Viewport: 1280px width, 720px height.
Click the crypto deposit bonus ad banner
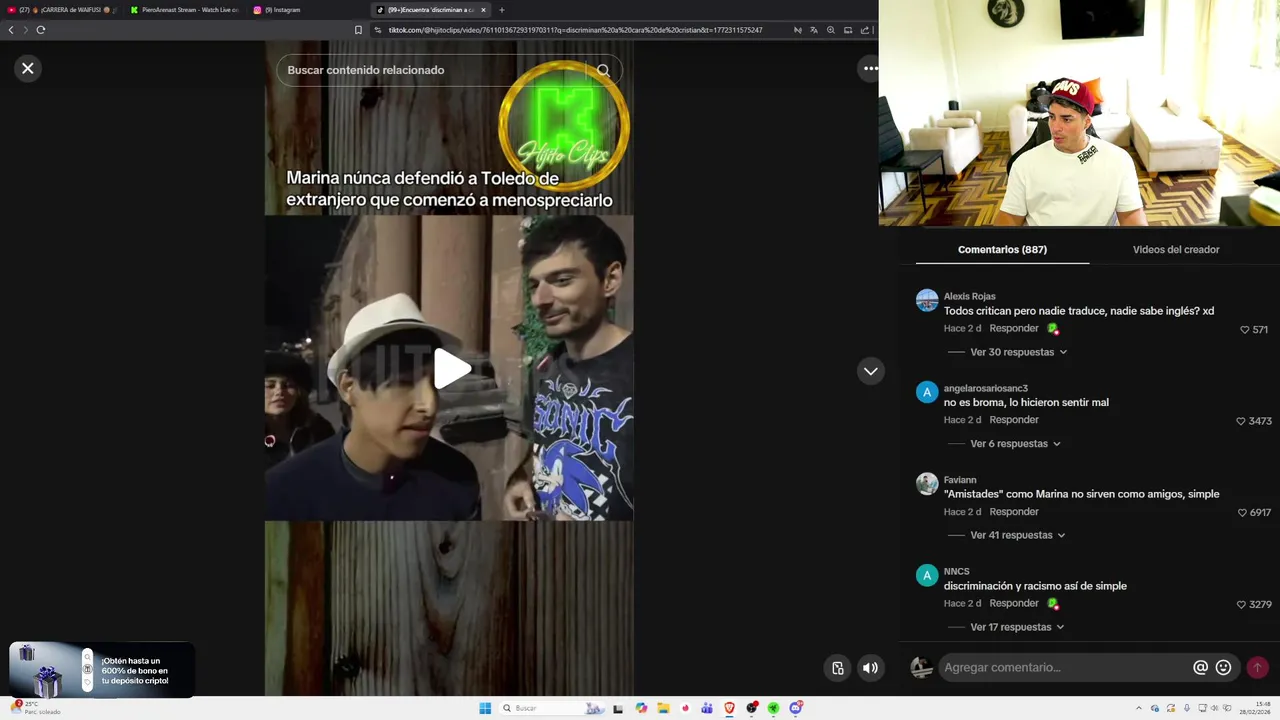101,670
